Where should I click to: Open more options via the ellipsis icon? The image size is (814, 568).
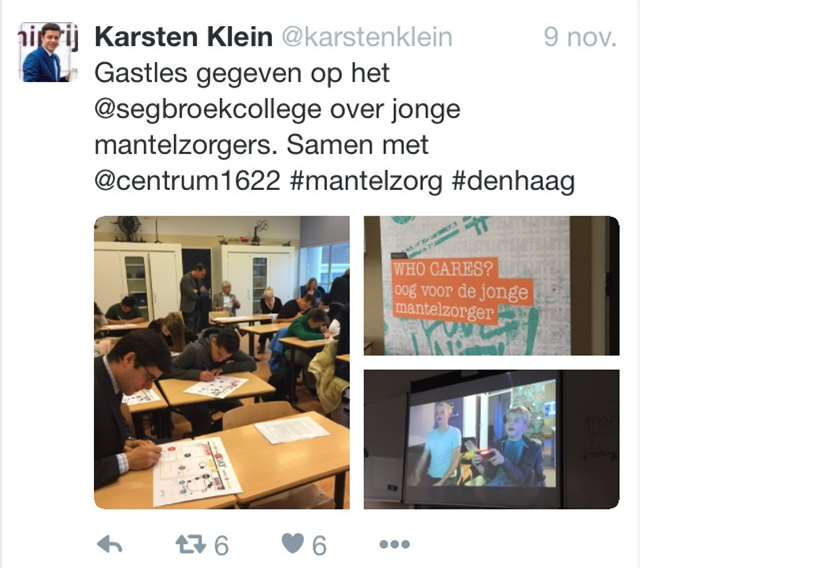coord(395,544)
